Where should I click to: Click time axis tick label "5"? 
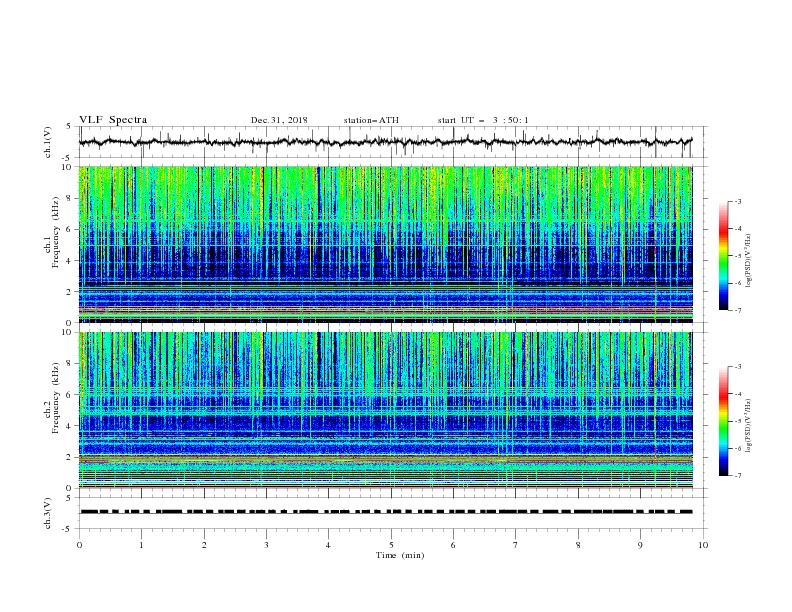pyautogui.click(x=391, y=545)
